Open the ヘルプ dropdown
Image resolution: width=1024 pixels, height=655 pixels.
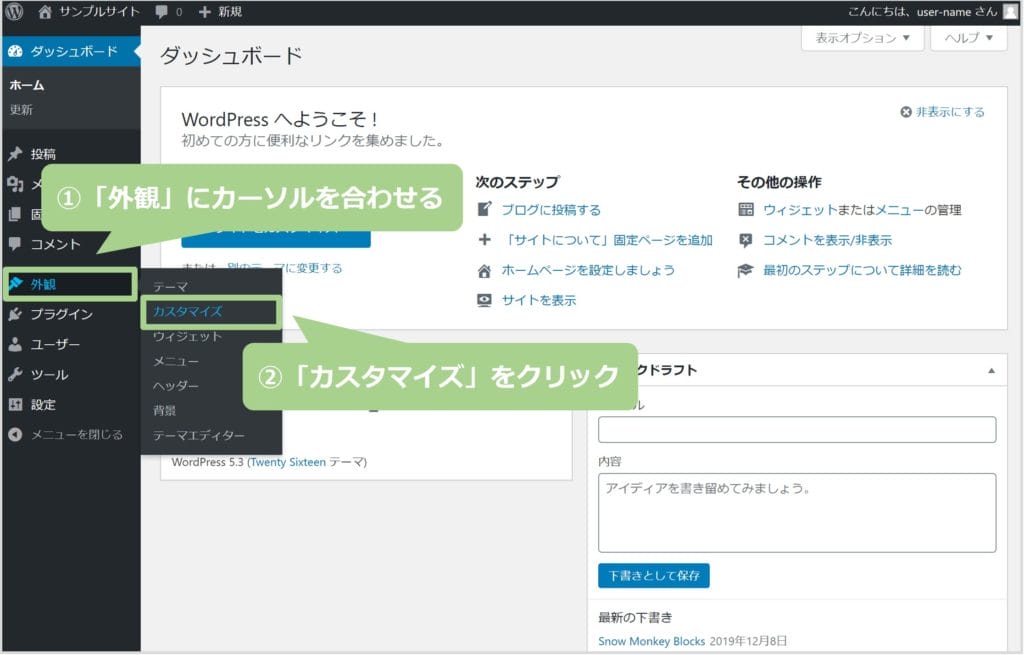(x=968, y=38)
